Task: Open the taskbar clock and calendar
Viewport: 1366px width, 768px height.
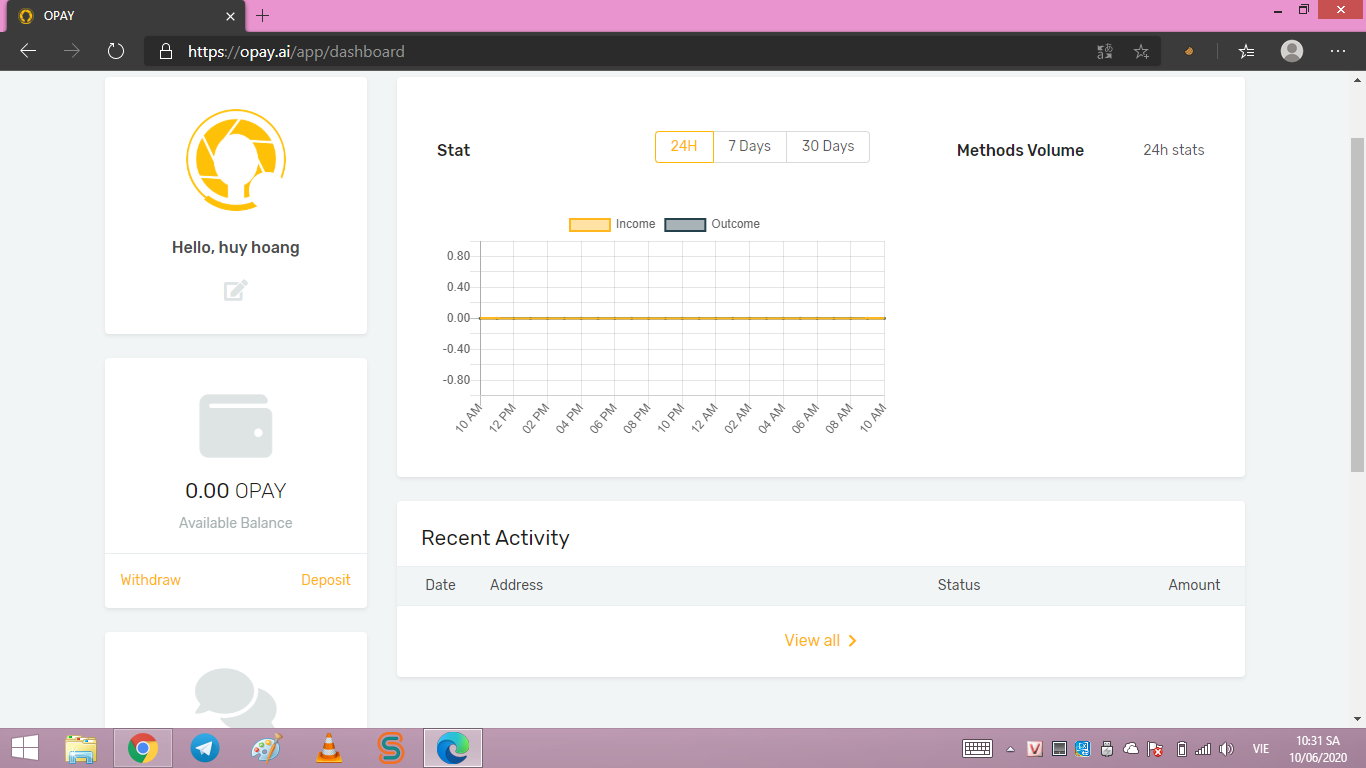Action: coord(1318,748)
